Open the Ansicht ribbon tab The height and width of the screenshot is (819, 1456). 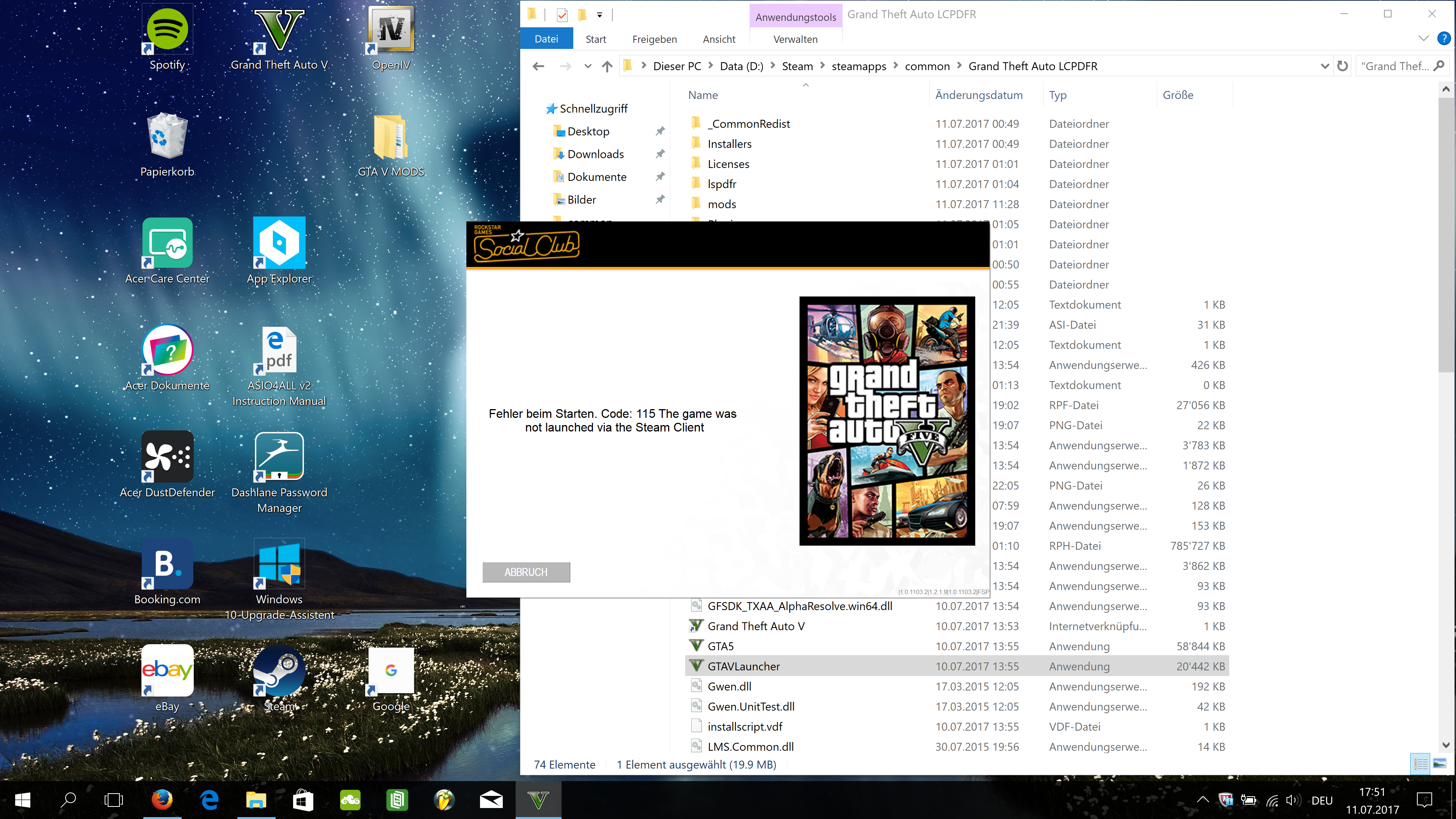tap(719, 39)
